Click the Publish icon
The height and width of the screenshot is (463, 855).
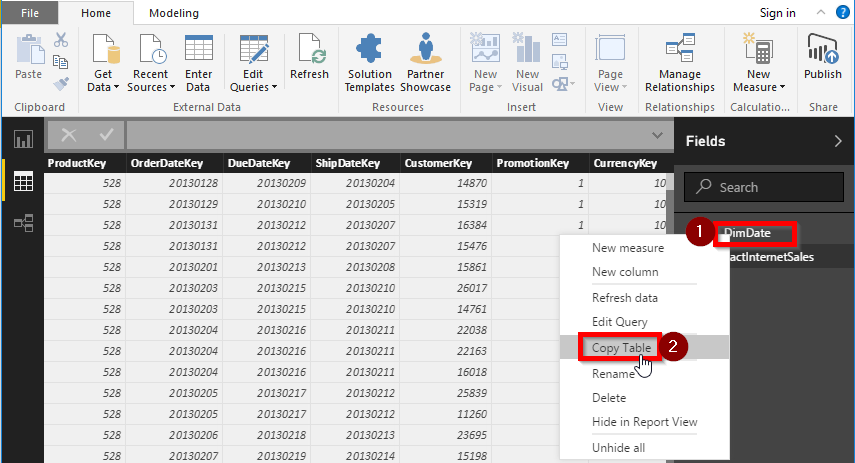823,49
